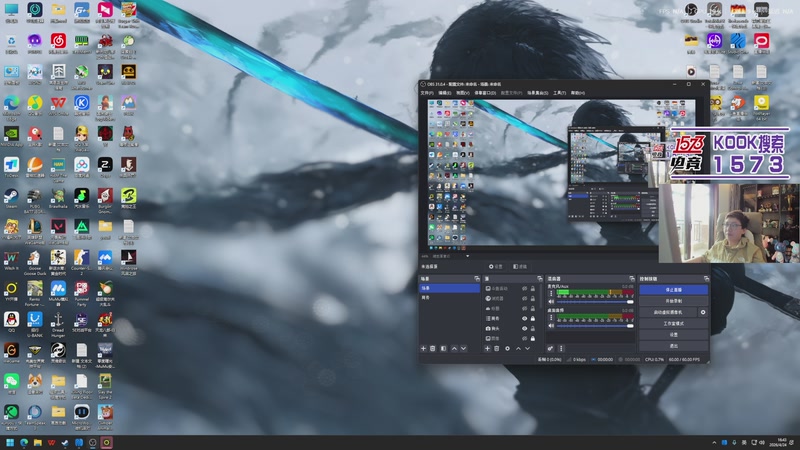Delete selected source using Sources dock trash icon
Screen dimensions: 800x450
(496, 348)
